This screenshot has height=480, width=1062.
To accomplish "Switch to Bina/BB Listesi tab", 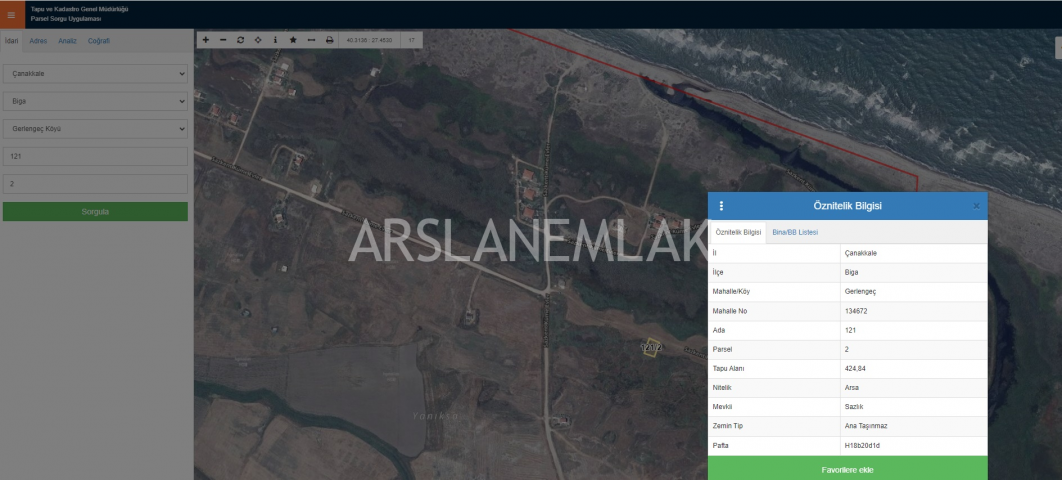I will (795, 232).
